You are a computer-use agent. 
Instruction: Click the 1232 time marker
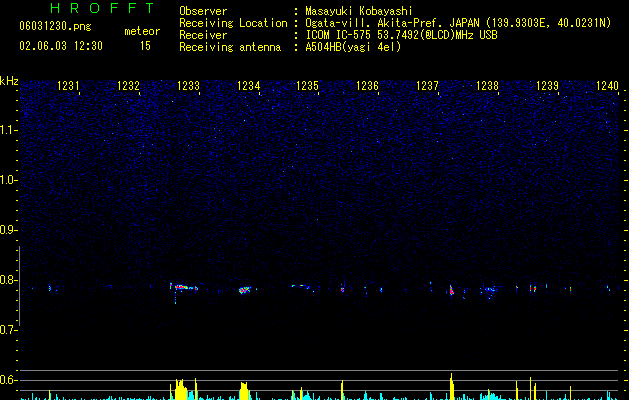[x=128, y=85]
